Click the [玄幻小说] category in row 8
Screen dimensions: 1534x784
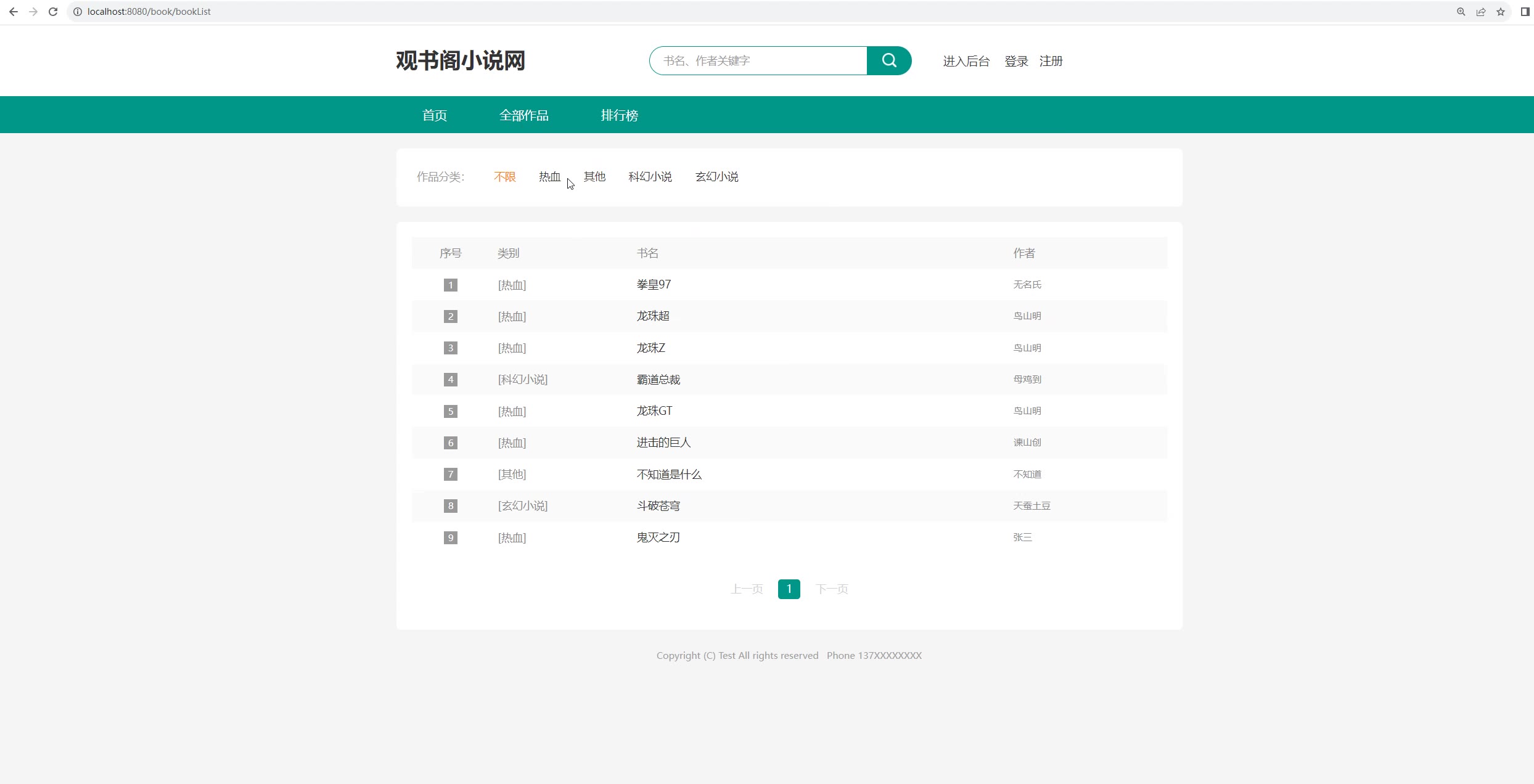[x=523, y=506]
